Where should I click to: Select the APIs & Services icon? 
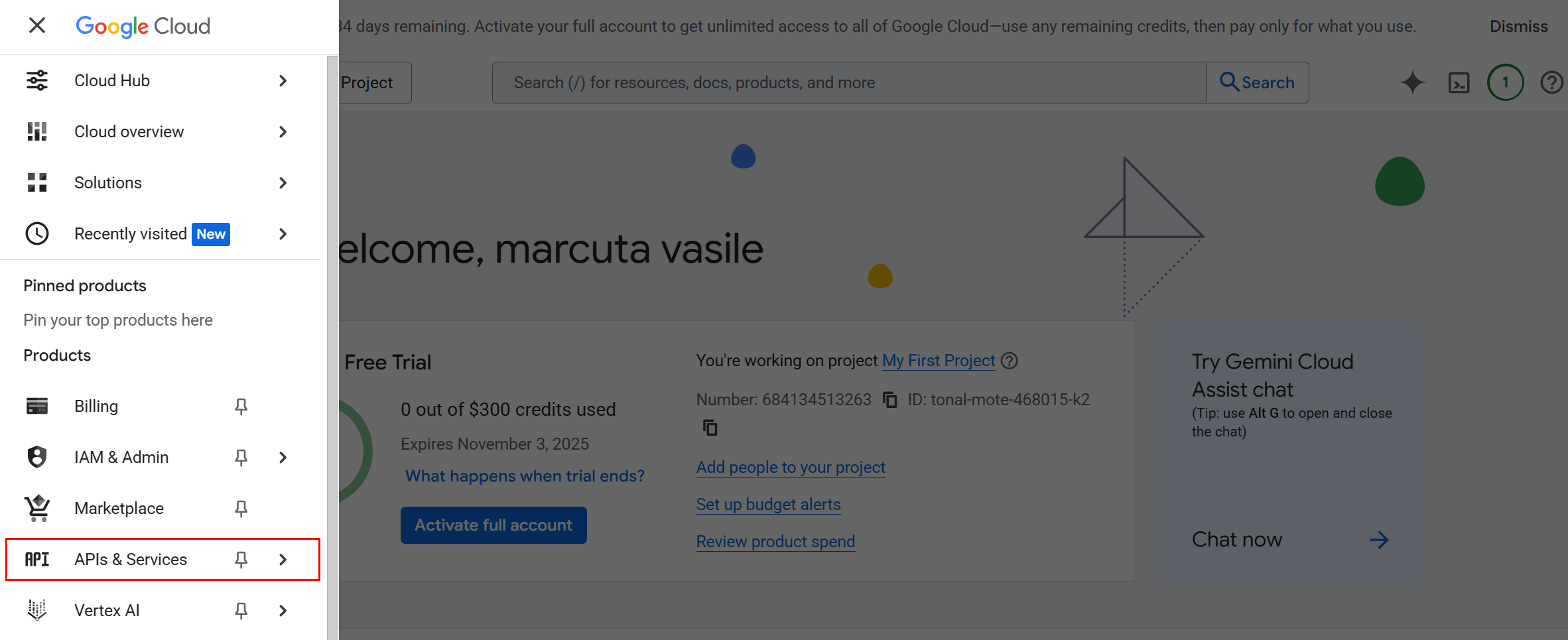pyautogui.click(x=37, y=559)
